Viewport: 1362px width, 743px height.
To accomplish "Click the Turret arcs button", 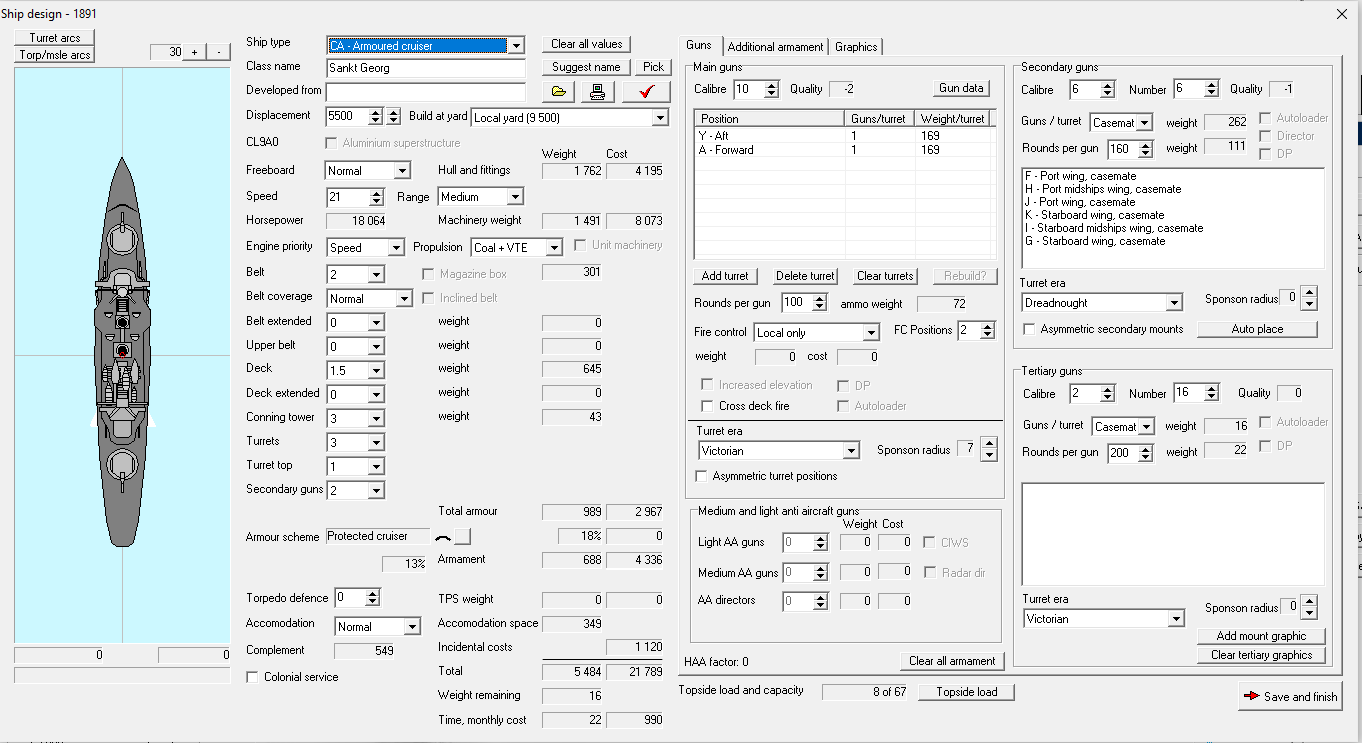I will pyautogui.click(x=55, y=38).
